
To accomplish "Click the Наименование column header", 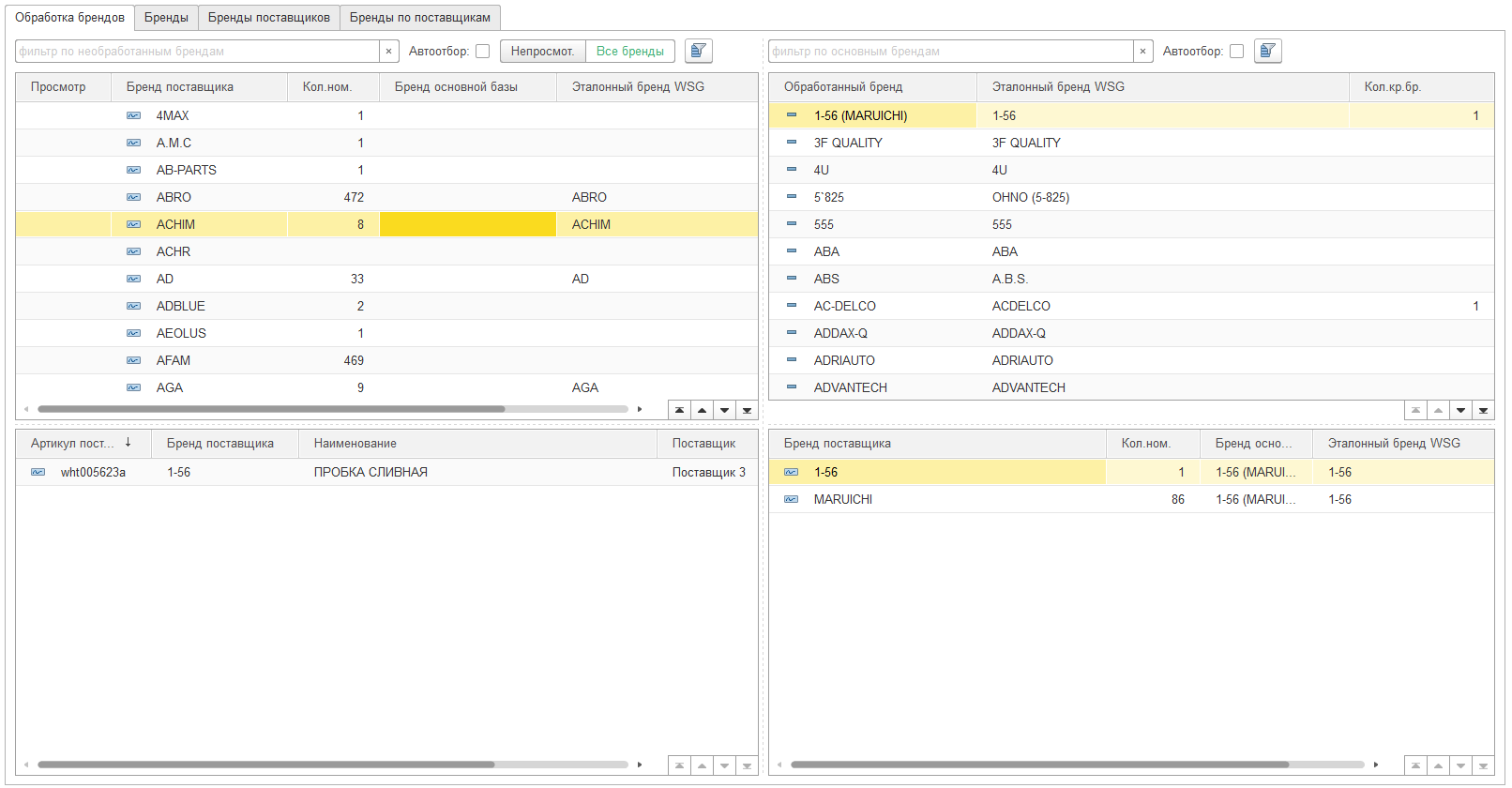I will coord(477,444).
